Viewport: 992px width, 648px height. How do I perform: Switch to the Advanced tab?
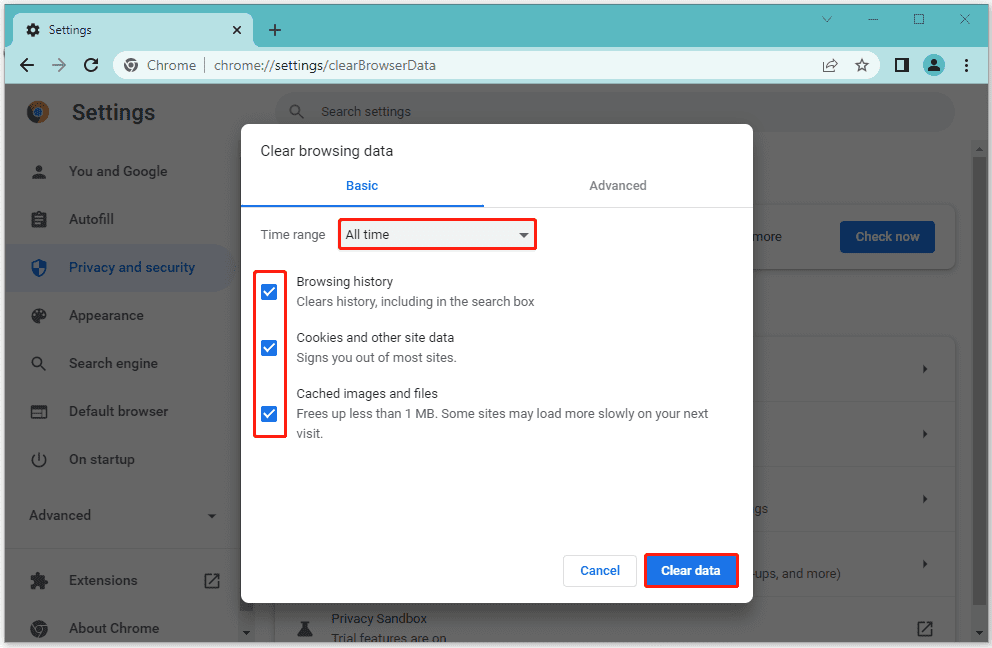click(x=617, y=186)
